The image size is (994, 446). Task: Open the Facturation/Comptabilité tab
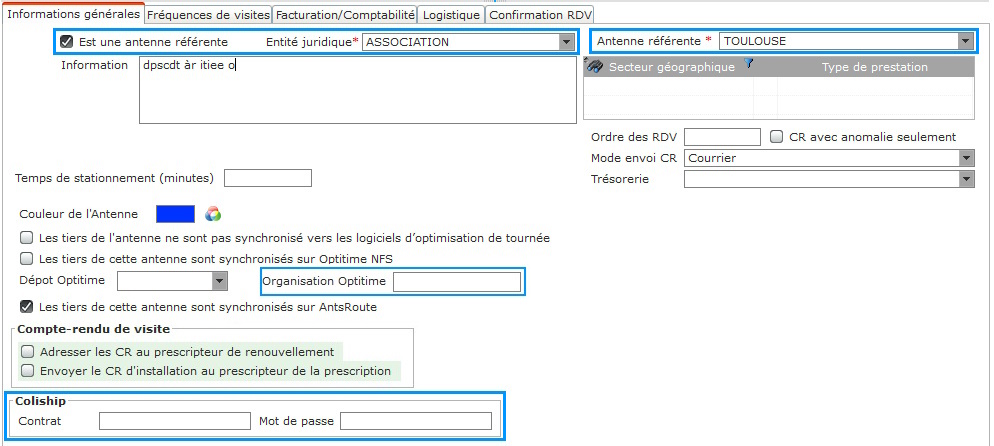click(x=345, y=15)
